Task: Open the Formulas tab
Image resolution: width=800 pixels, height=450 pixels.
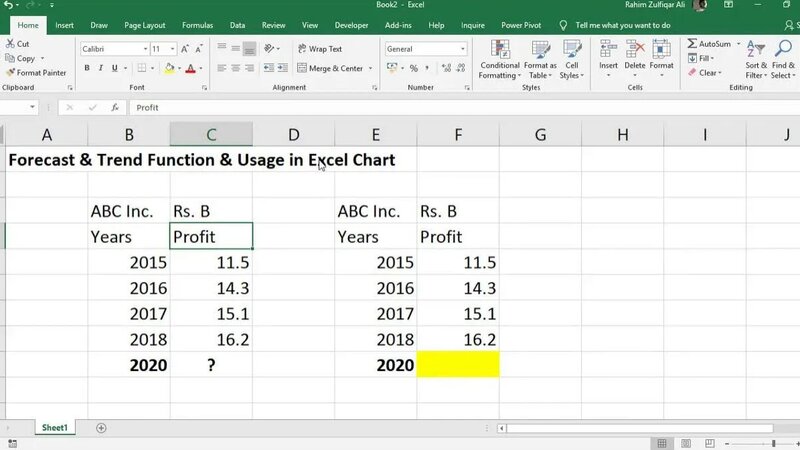Action: click(197, 25)
